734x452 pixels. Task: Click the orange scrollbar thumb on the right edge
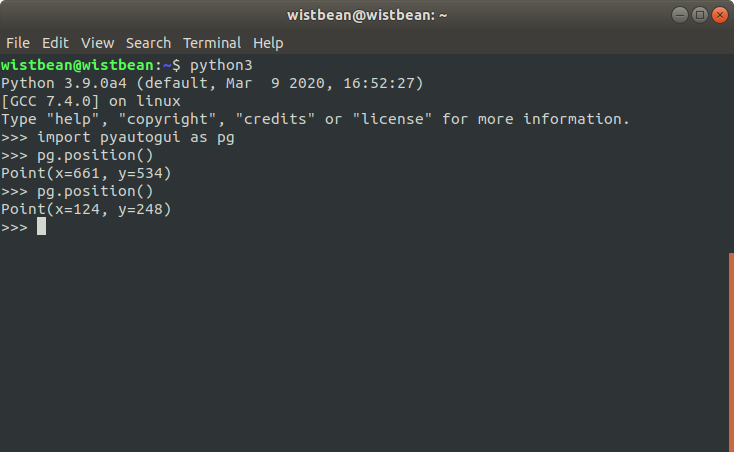pyautogui.click(x=731, y=352)
